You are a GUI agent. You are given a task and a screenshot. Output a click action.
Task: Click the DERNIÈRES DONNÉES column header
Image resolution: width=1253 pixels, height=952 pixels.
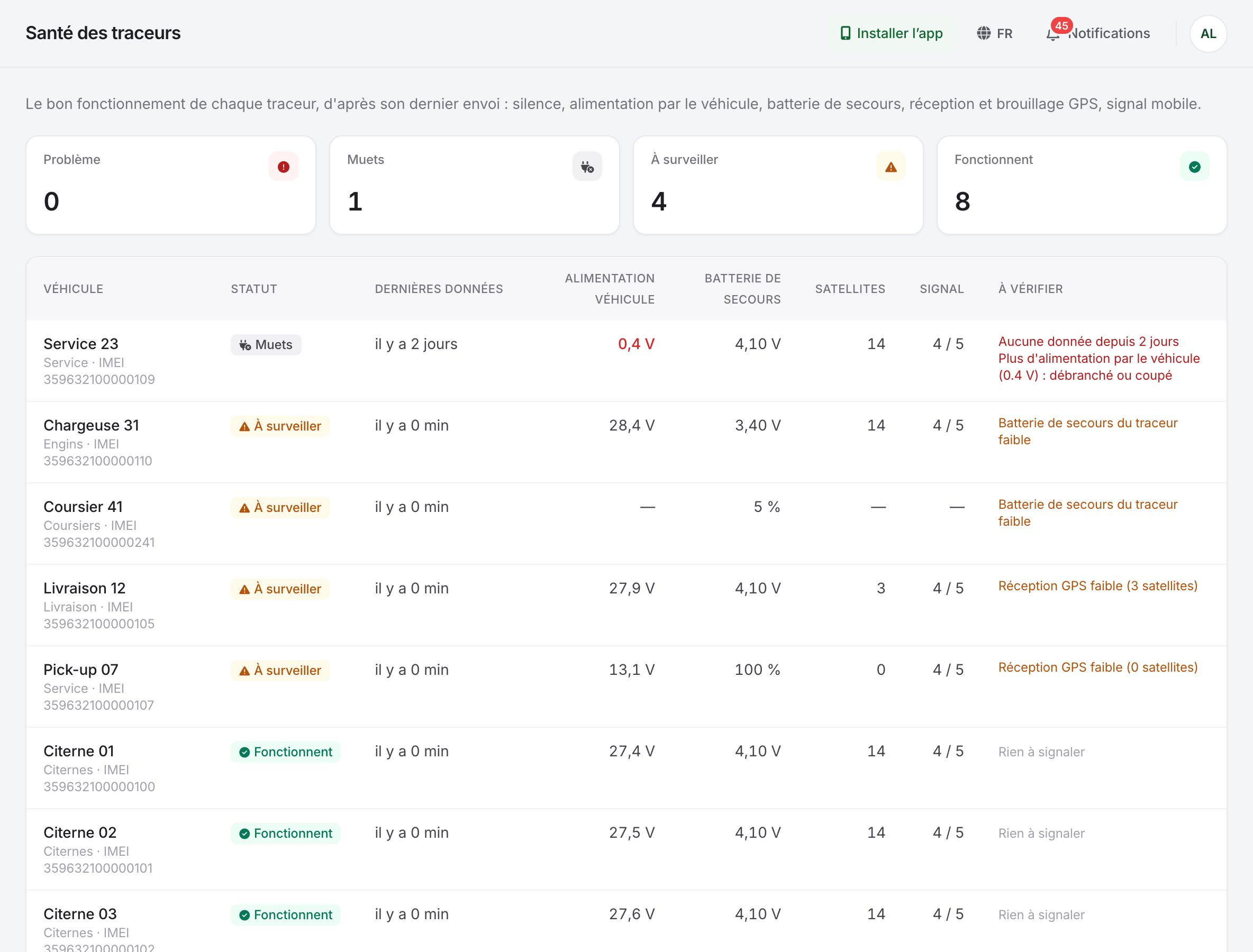coord(439,289)
